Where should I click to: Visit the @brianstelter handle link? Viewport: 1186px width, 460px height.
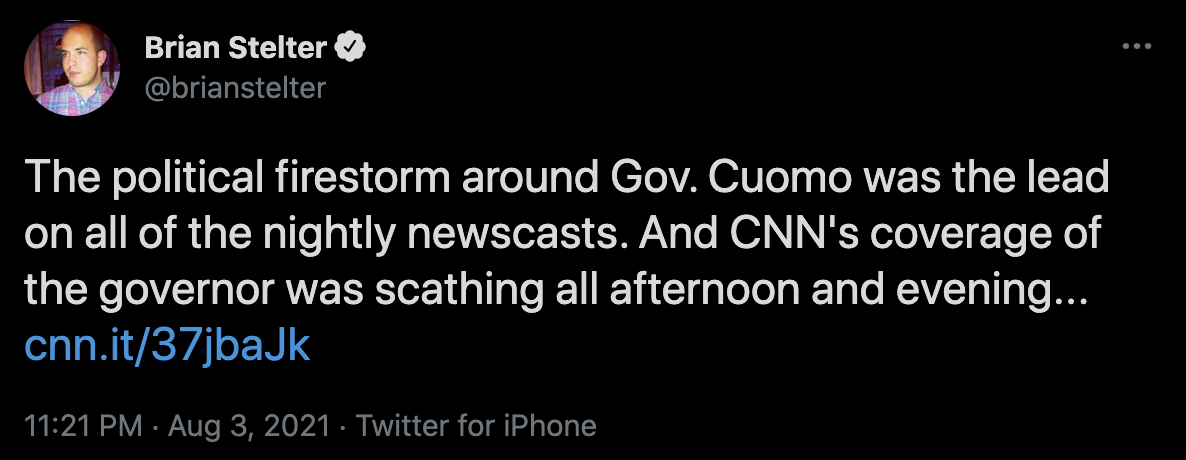coord(235,88)
